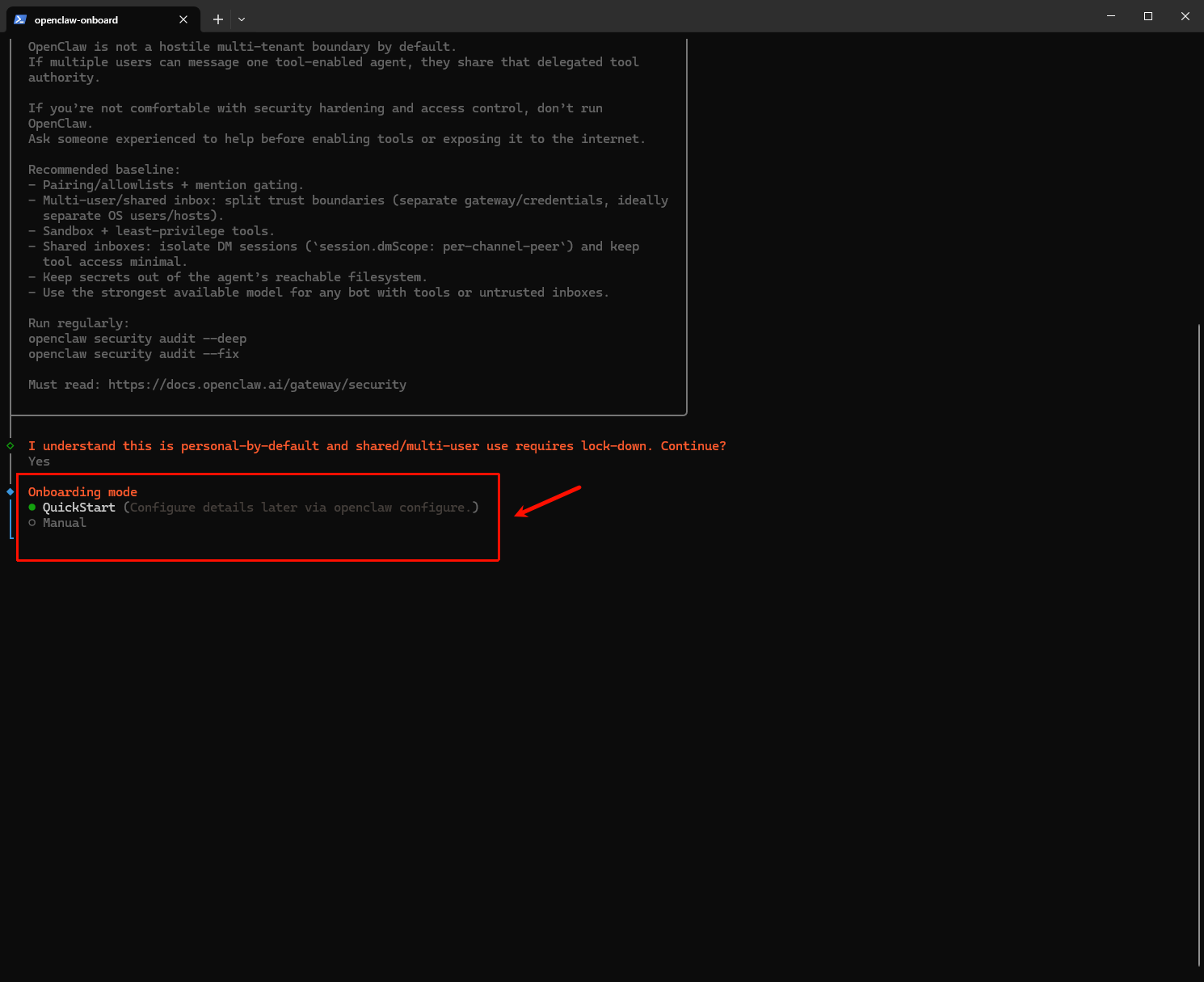Click the green diamond beside Continue prompt
The image size is (1204, 982).
point(11,446)
